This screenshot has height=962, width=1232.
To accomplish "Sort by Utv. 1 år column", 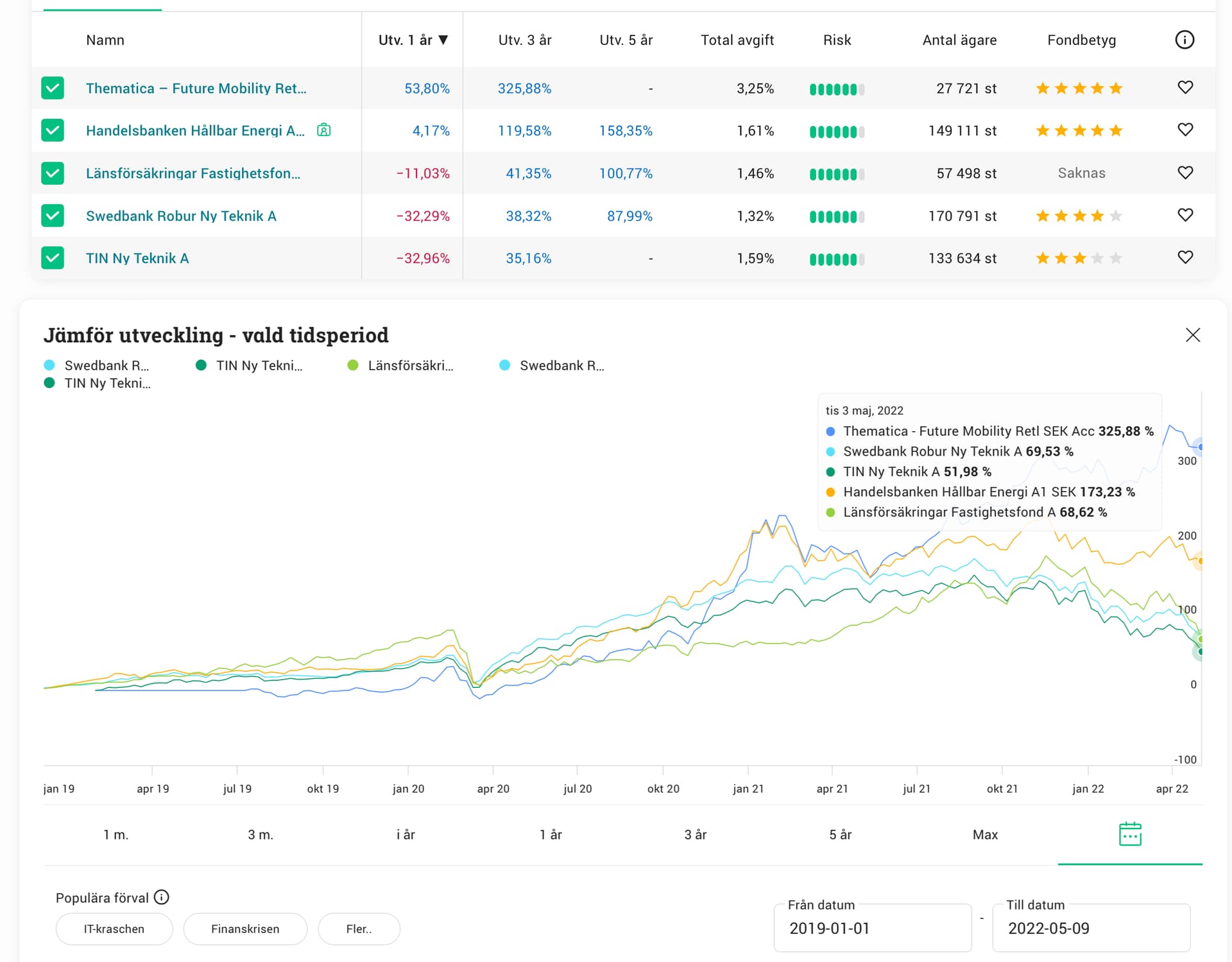I will point(413,40).
